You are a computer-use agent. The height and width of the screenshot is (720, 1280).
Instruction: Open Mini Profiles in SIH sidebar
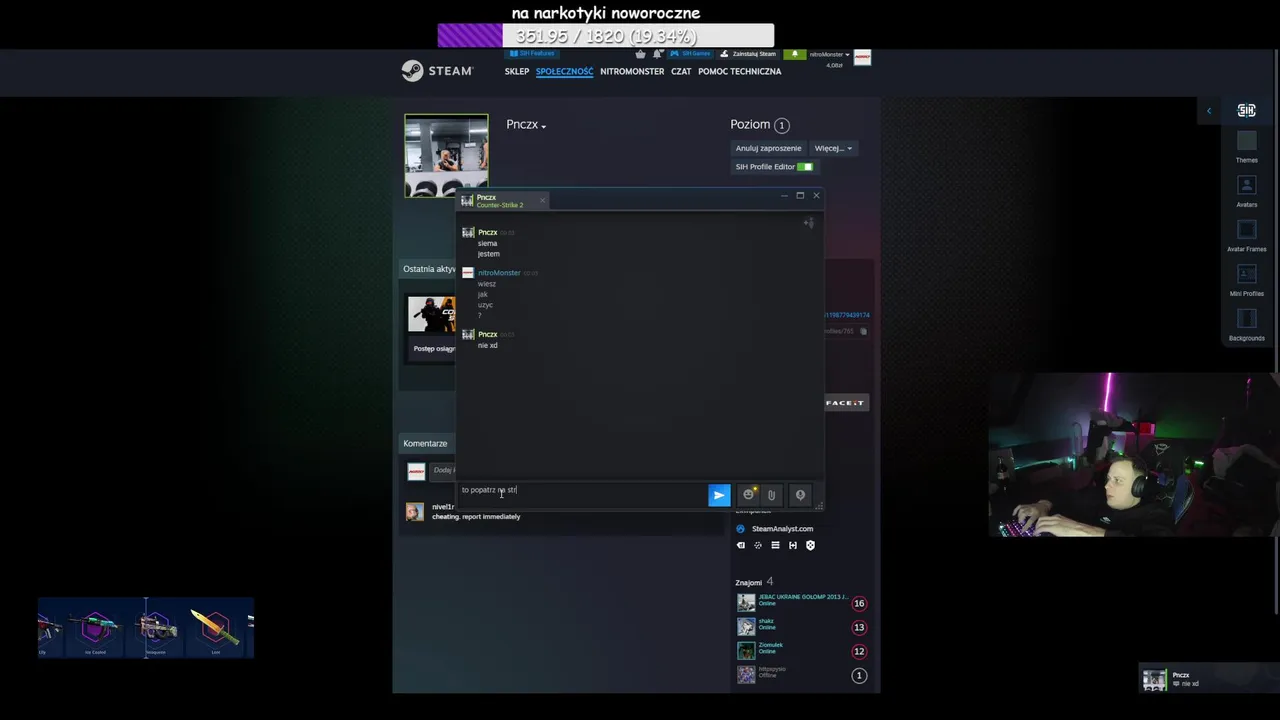pyautogui.click(x=1246, y=281)
